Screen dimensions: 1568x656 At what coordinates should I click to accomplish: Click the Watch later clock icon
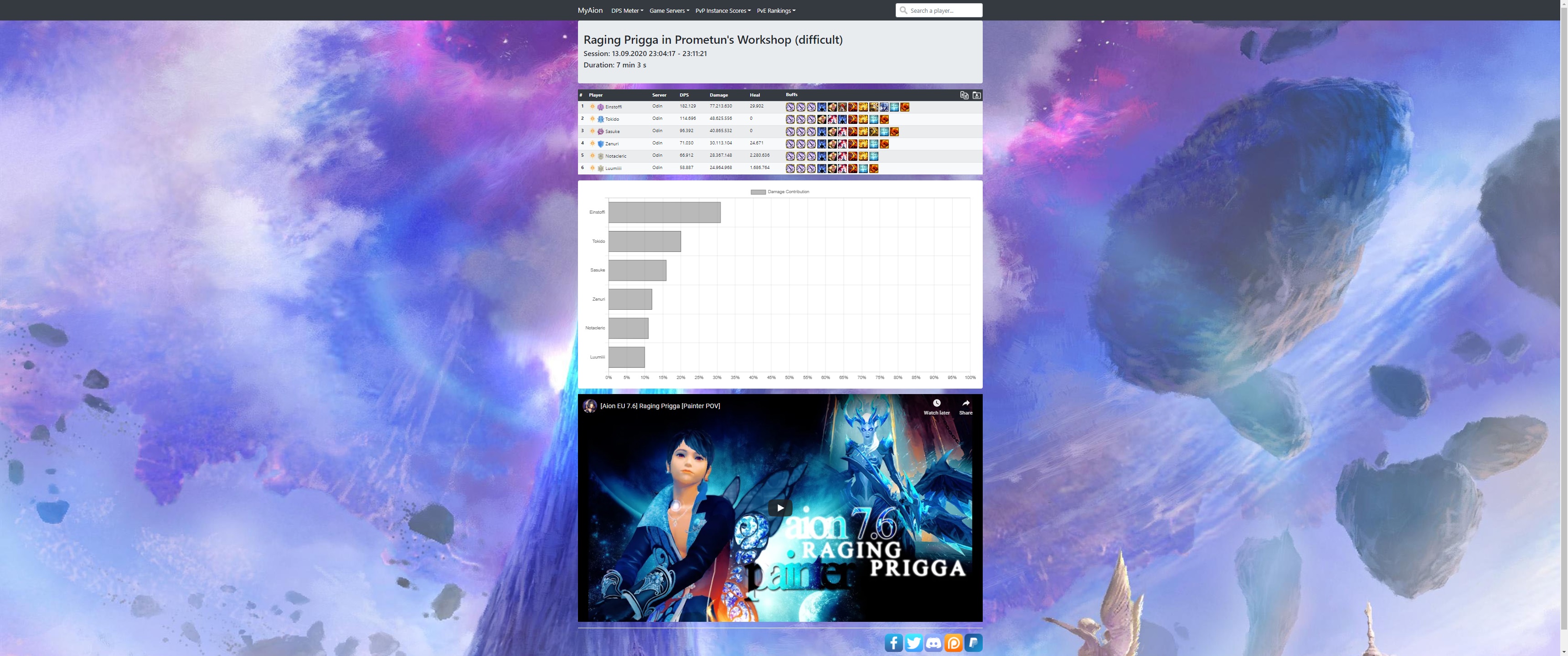pos(936,403)
